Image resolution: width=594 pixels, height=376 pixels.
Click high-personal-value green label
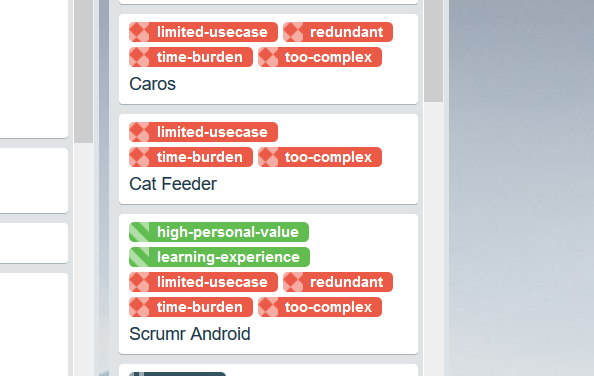click(x=219, y=232)
